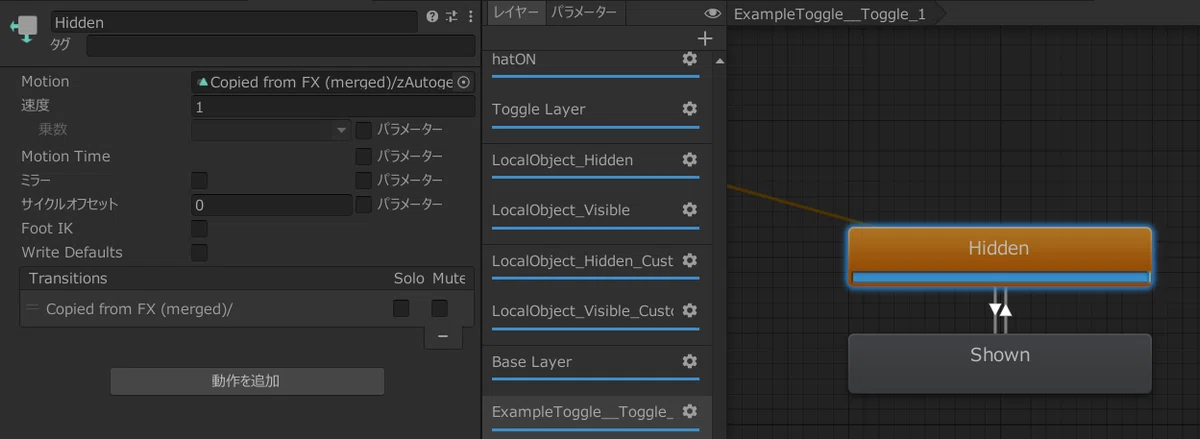This screenshot has width=1200, height=439.
Task: Click the 速度 value field
Action: click(333, 106)
